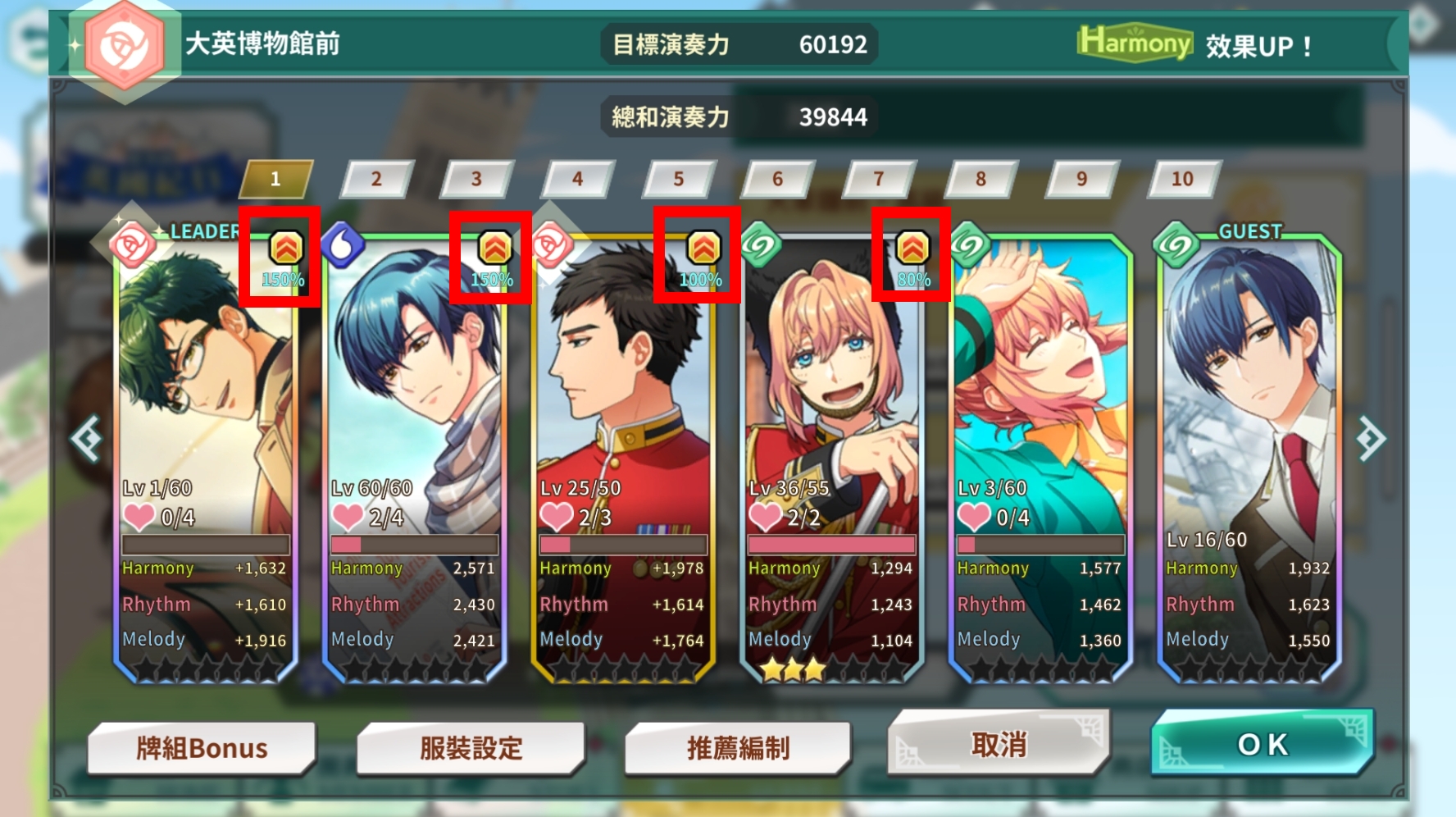Go to next cards with the right arrow
Image resolution: width=1456 pixels, height=817 pixels.
(1371, 439)
